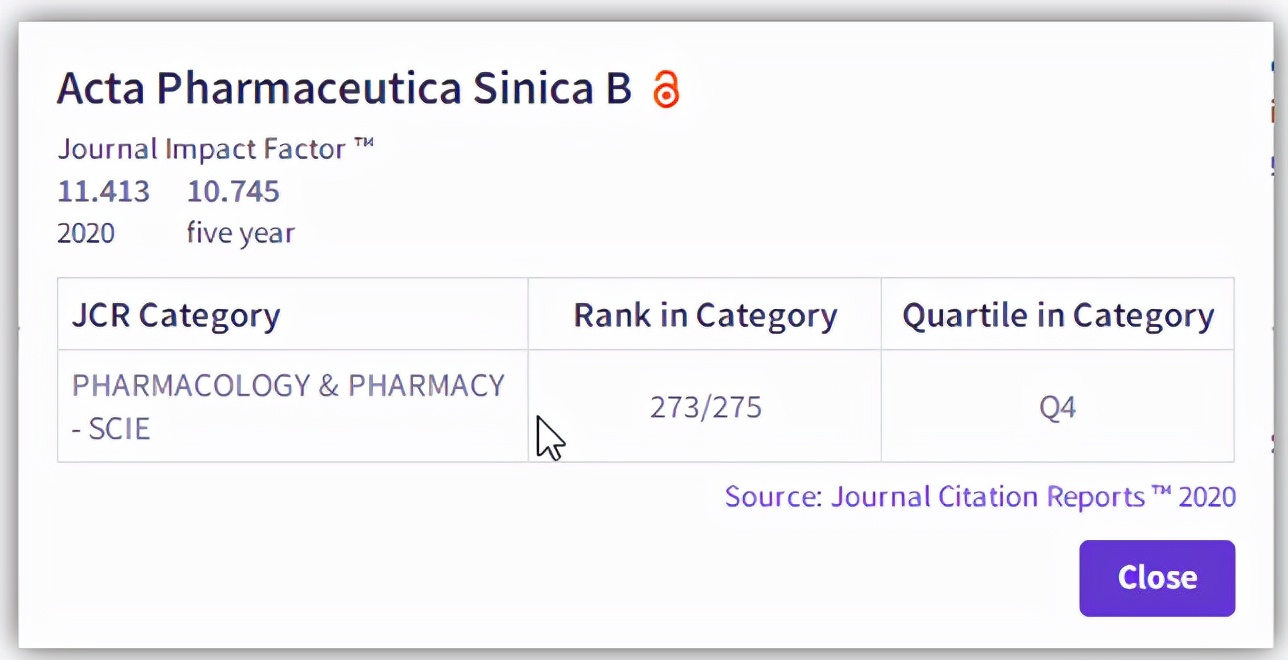
Task: Click the 11.413 impact factor value
Action: coord(103,191)
